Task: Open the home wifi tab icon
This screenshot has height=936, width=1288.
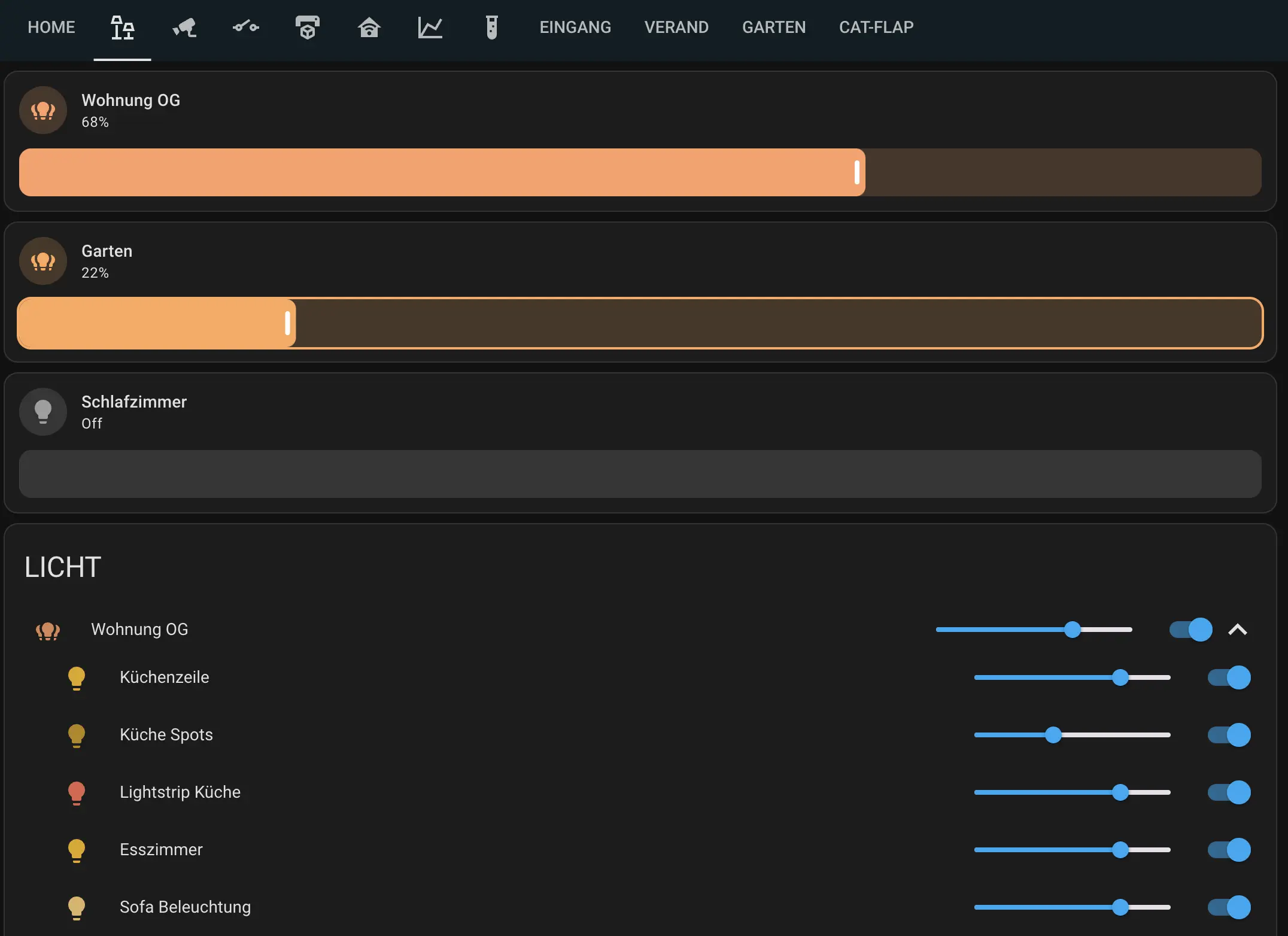Action: tap(369, 28)
